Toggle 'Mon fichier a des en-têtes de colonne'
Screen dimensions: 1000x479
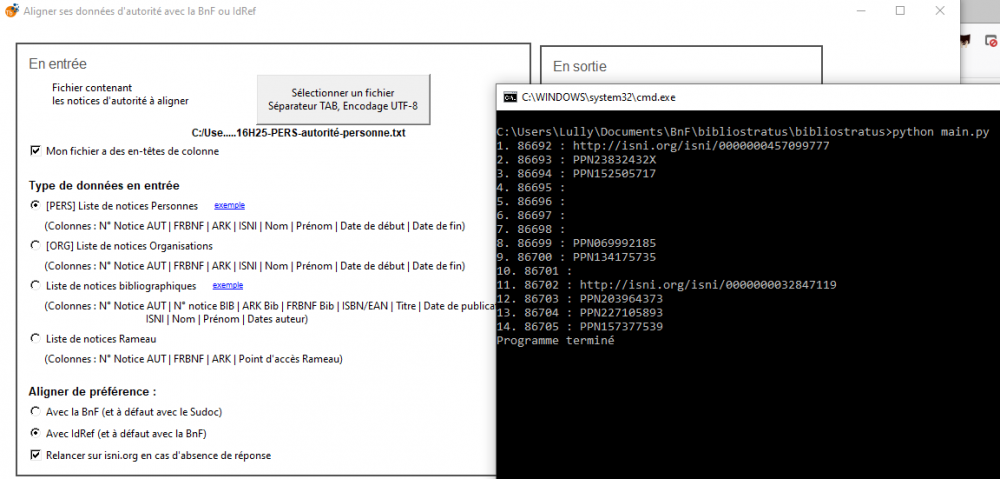coord(36,151)
